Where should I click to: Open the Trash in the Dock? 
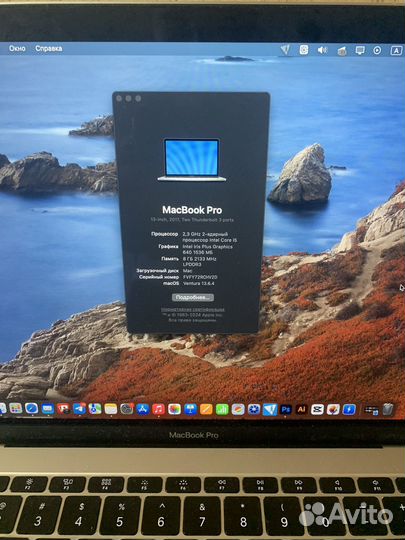pos(388,409)
